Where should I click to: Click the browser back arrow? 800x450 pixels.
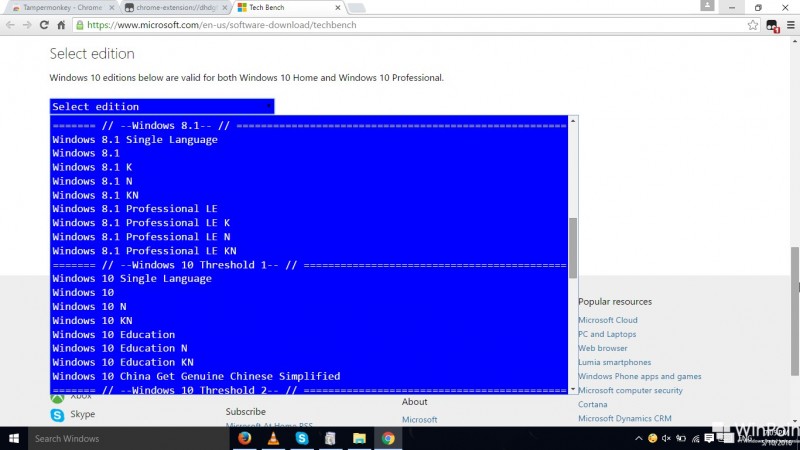point(10,25)
